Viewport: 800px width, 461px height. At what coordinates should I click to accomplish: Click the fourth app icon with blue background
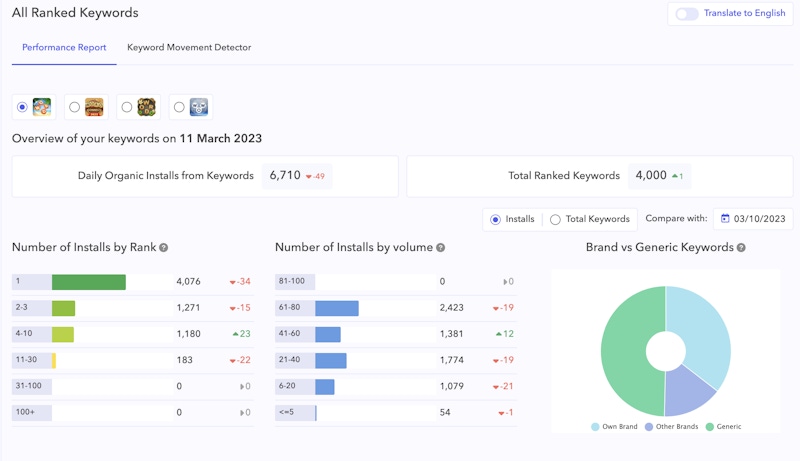coord(198,107)
